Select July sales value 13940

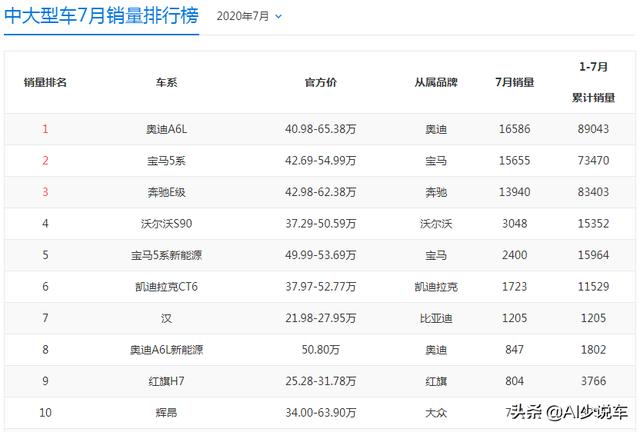click(514, 192)
